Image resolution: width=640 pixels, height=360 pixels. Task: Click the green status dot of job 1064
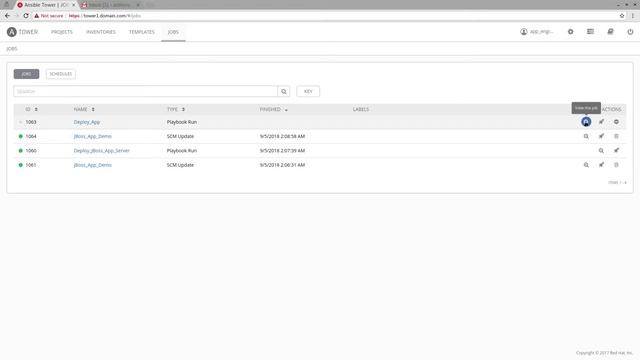[20, 136]
